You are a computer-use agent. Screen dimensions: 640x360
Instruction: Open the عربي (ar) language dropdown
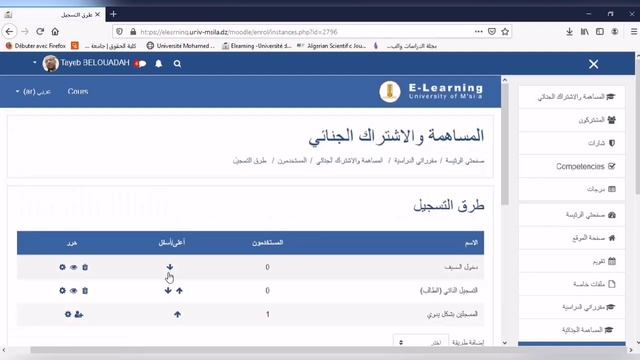(33, 91)
